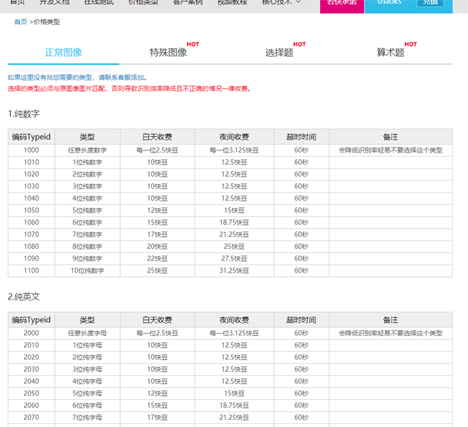
Task: Expand the 核心技术 menu arrow in navigation
Action: (x=299, y=2)
